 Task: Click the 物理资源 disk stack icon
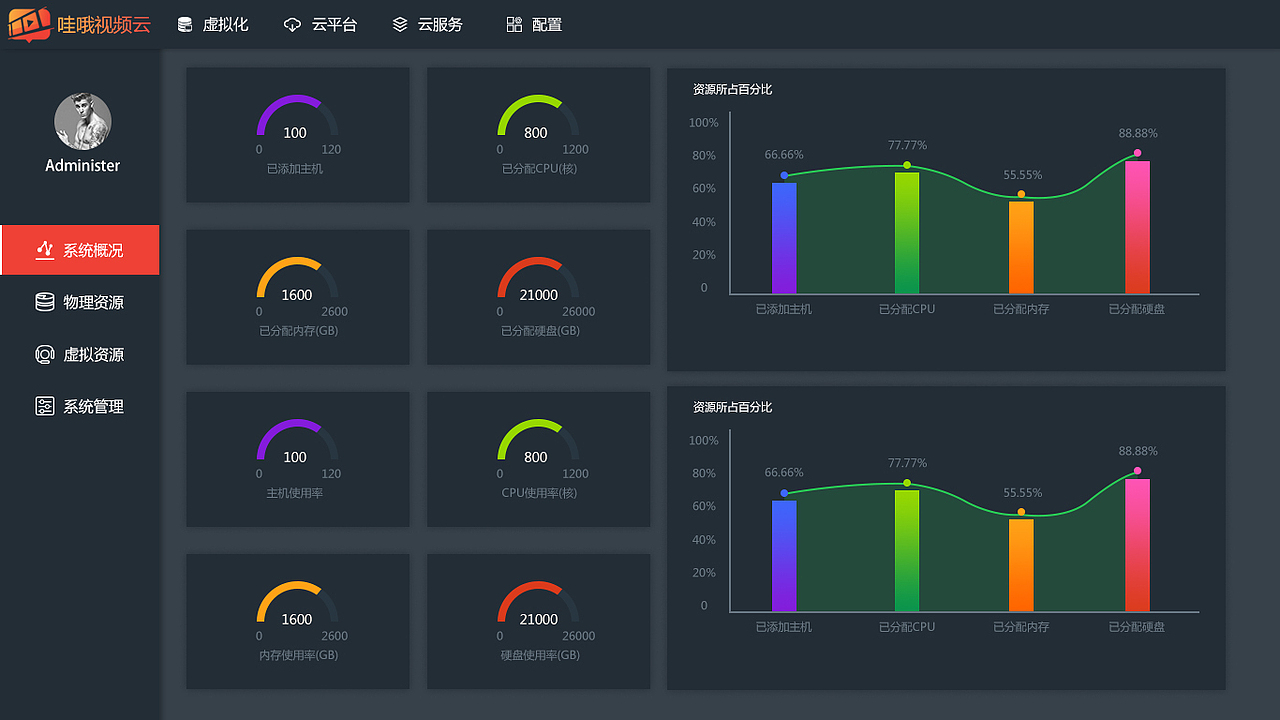[x=44, y=302]
